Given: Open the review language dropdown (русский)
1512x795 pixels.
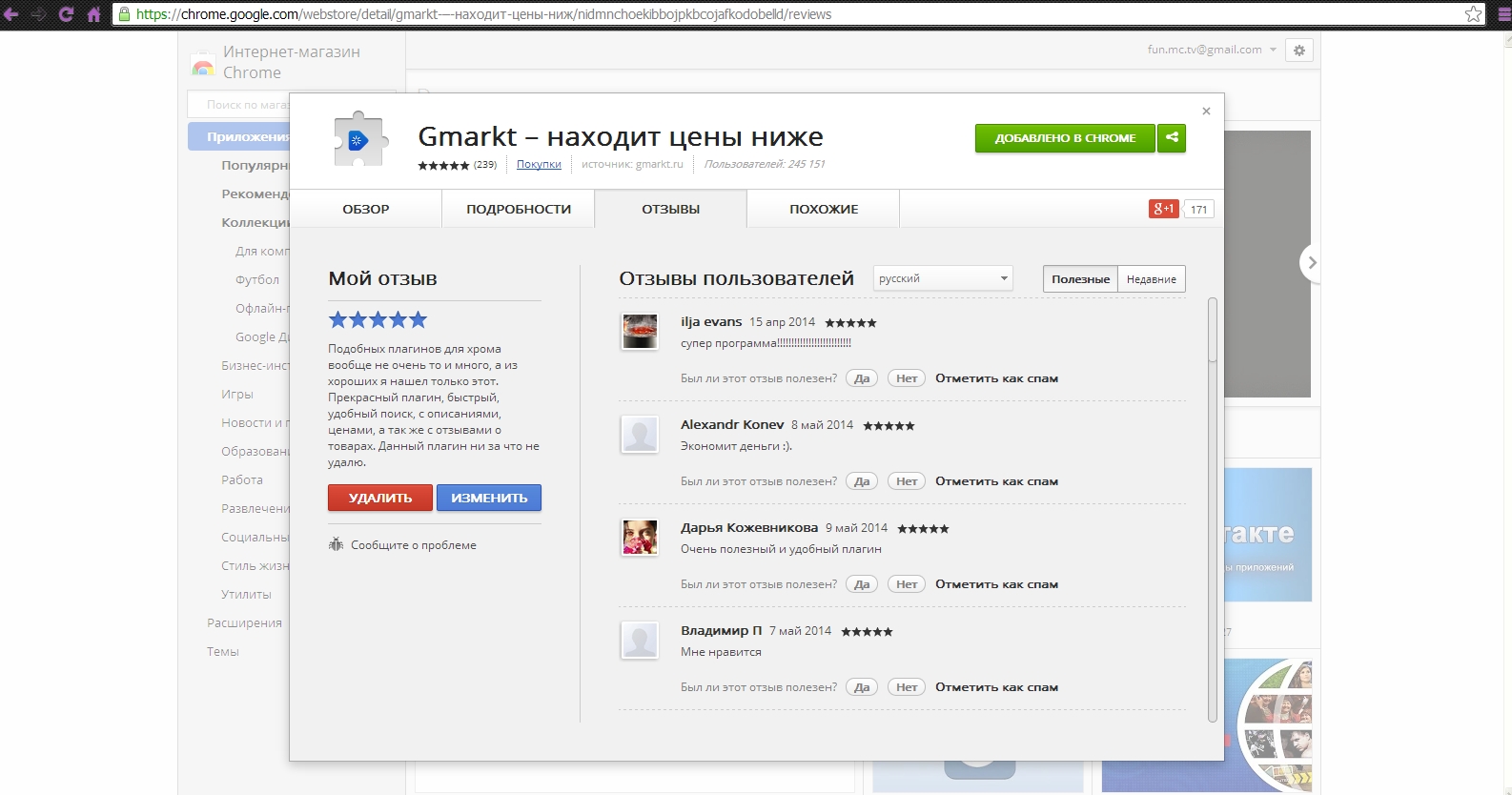Looking at the screenshot, I should point(943,278).
